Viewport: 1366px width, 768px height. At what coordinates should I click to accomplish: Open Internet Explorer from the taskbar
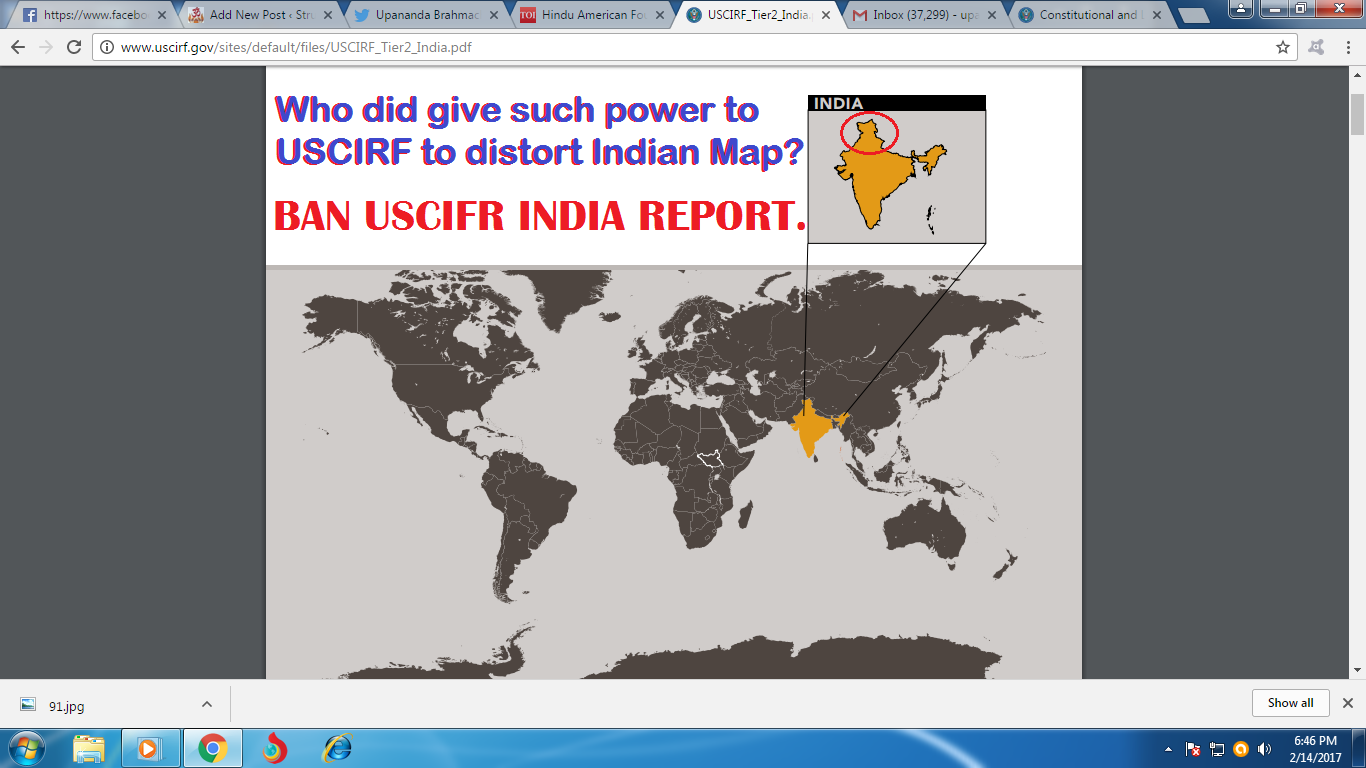point(337,748)
